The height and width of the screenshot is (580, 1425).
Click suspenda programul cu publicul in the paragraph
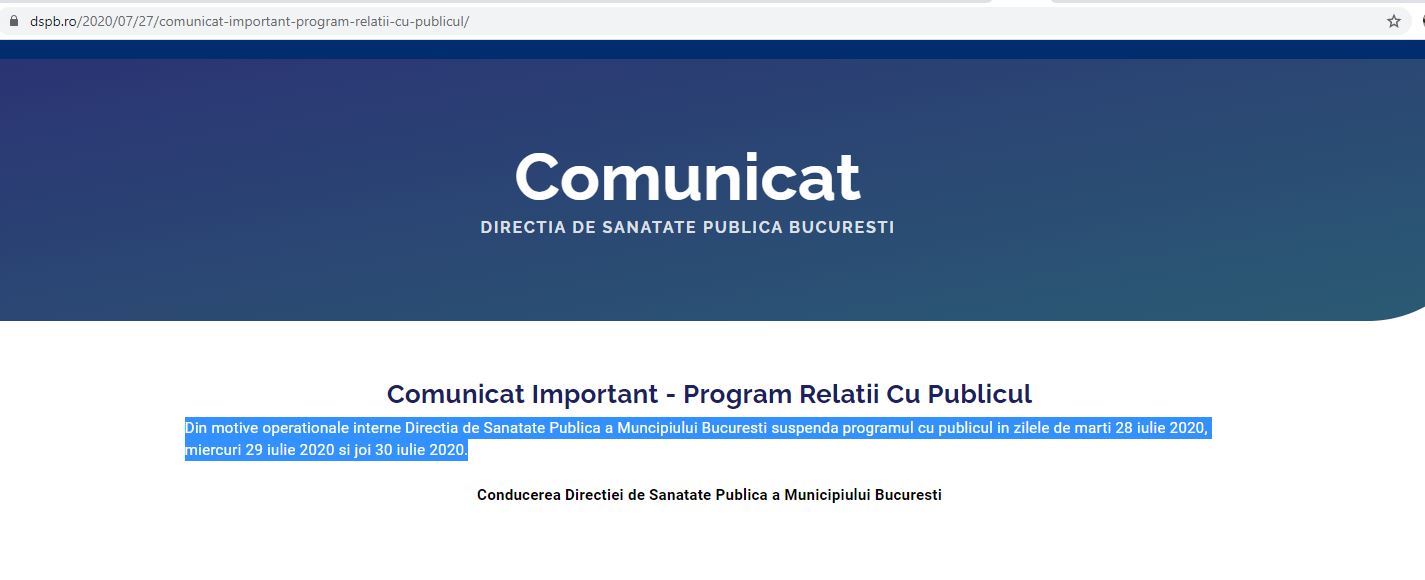(882, 429)
